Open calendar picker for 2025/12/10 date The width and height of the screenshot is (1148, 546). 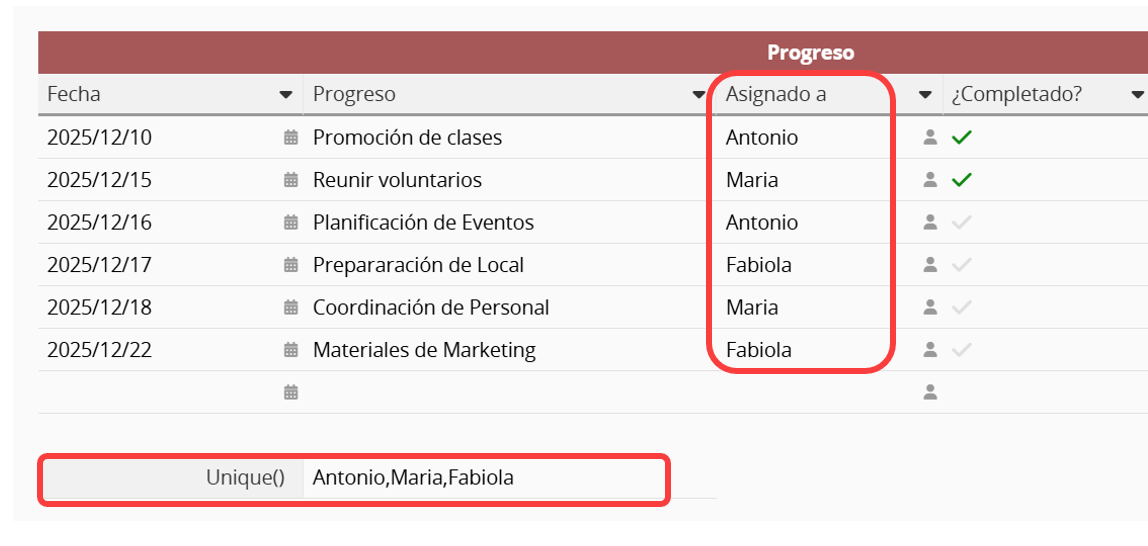click(291, 138)
